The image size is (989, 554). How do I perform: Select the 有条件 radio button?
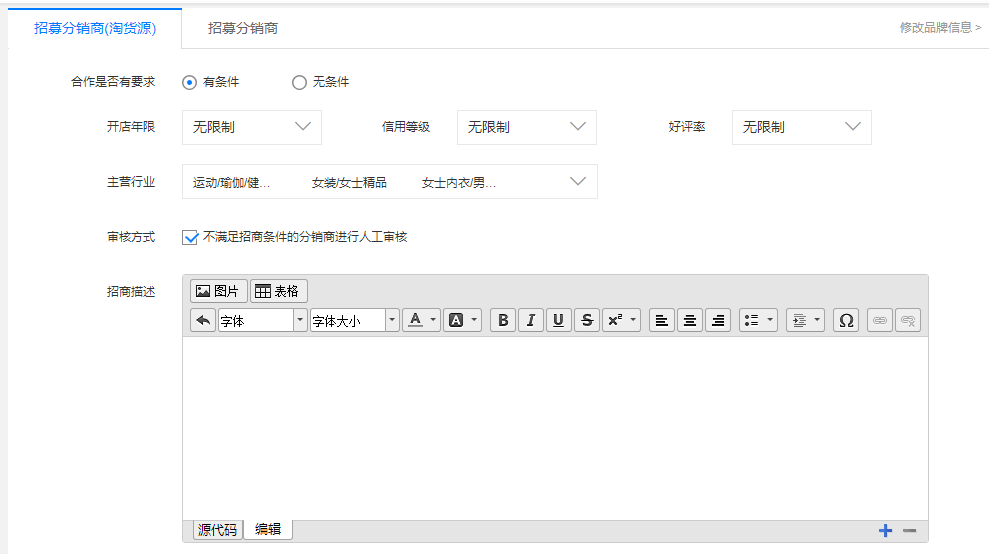[x=190, y=82]
